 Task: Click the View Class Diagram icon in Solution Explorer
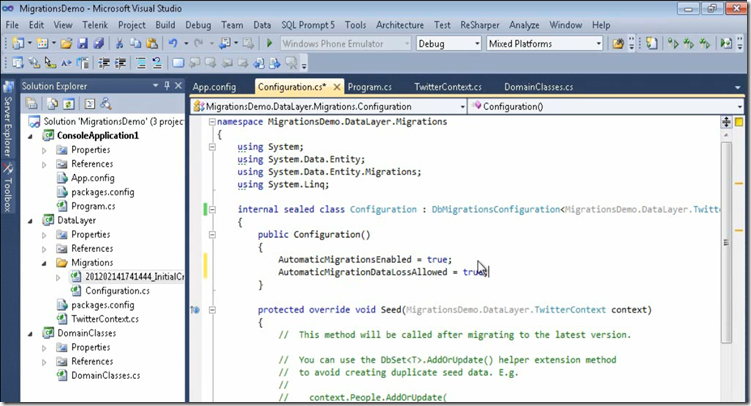click(x=106, y=103)
